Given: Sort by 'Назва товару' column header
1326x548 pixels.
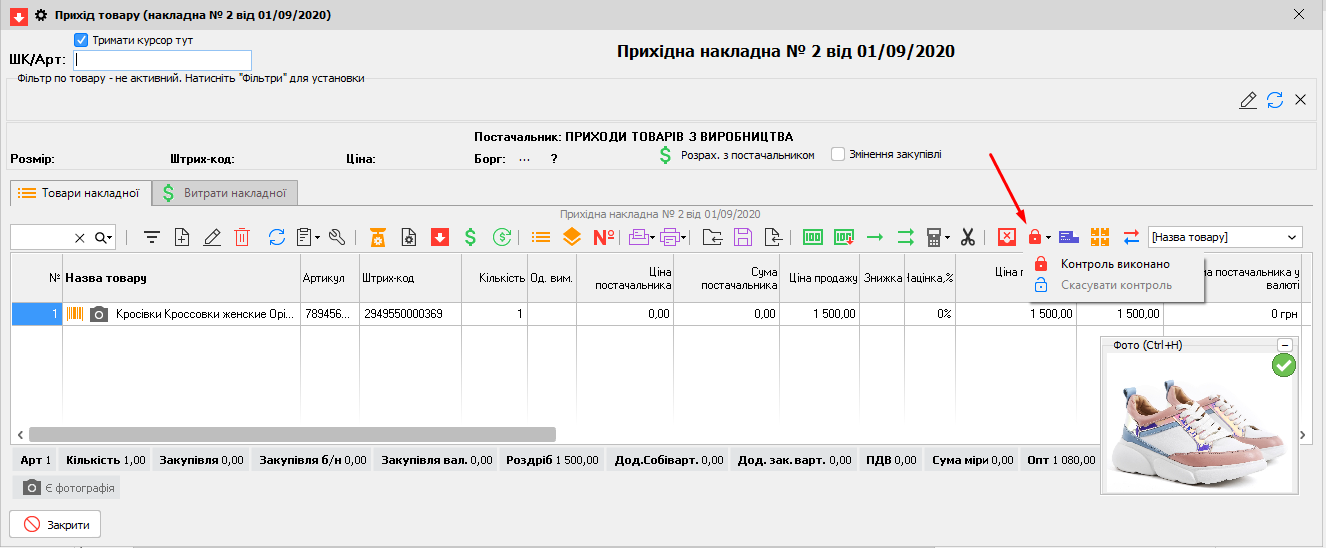Looking at the screenshot, I should pos(181,277).
